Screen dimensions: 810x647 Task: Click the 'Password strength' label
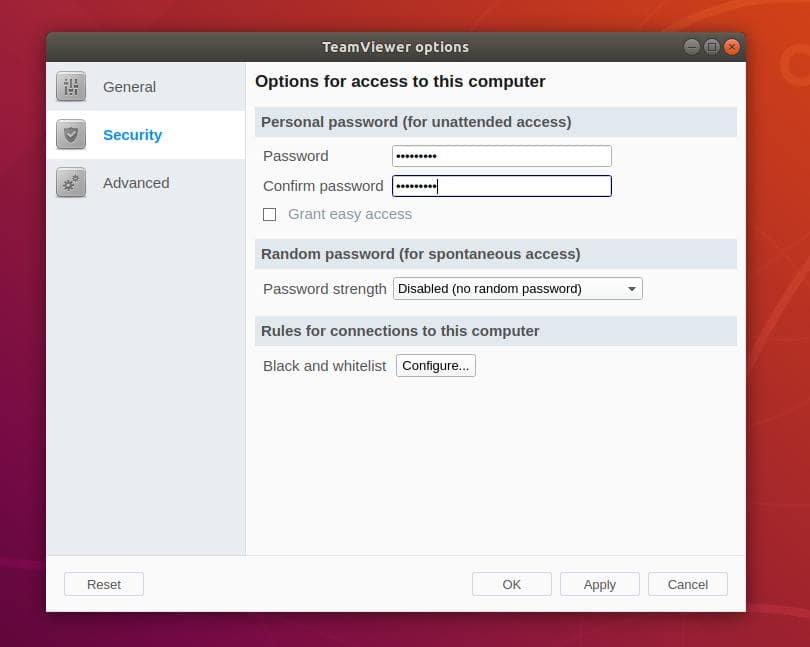pos(324,289)
